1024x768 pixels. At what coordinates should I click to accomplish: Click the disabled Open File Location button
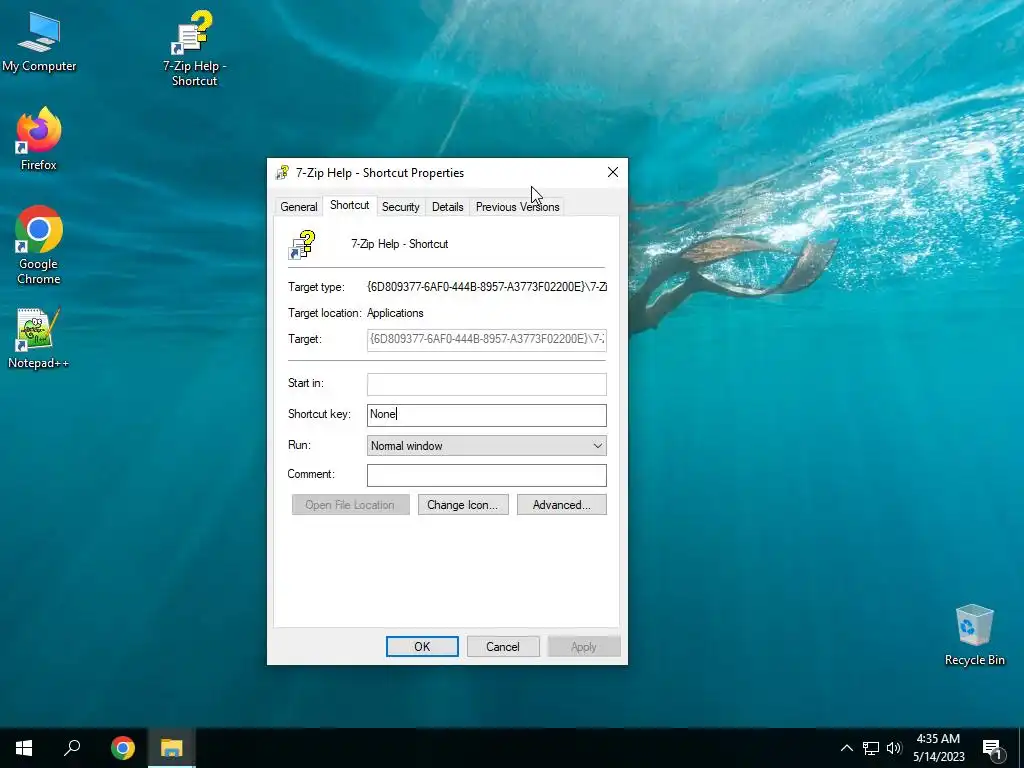351,505
